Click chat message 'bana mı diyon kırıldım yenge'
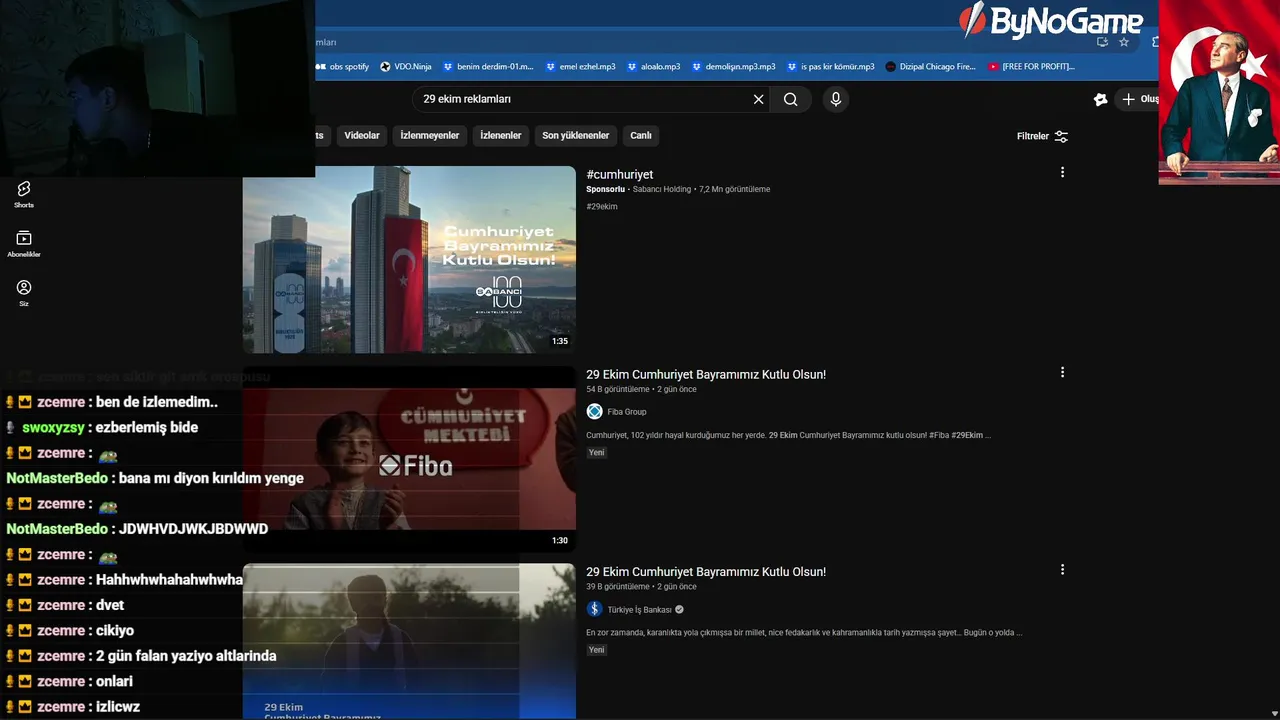1280x720 pixels. click(x=211, y=478)
